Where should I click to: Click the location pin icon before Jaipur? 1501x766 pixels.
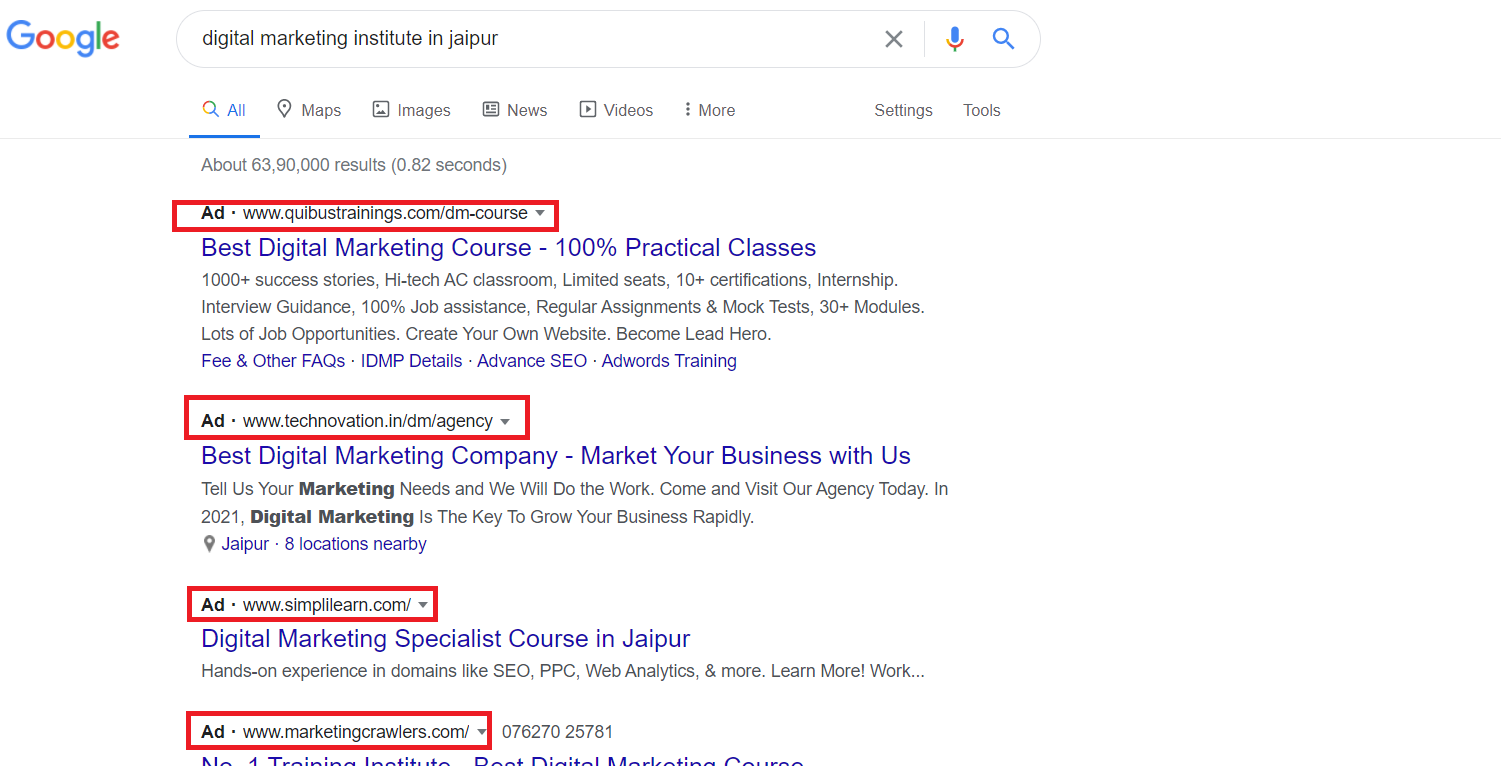[208, 543]
